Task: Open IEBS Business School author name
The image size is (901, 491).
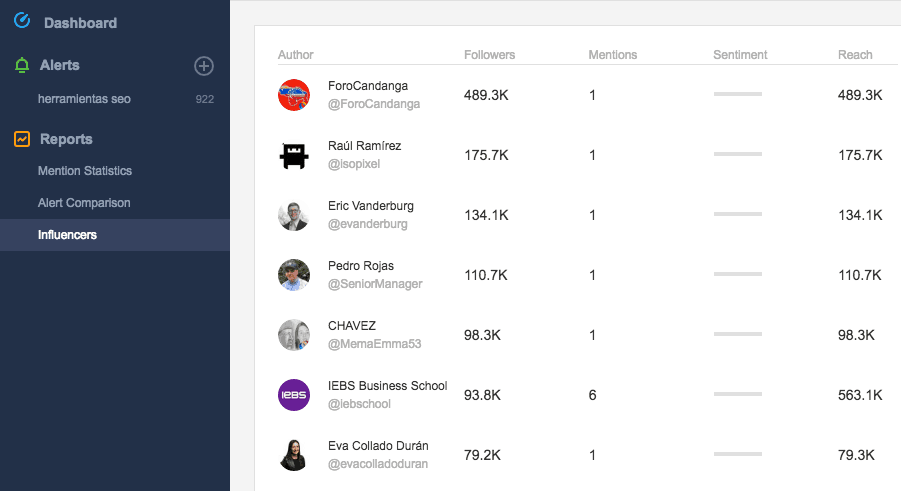Action: (x=387, y=386)
